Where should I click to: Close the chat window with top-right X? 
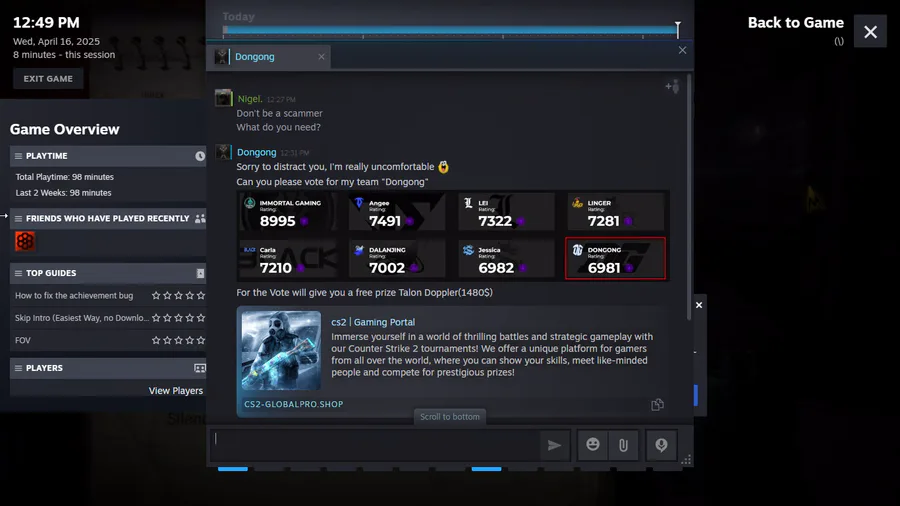point(682,50)
